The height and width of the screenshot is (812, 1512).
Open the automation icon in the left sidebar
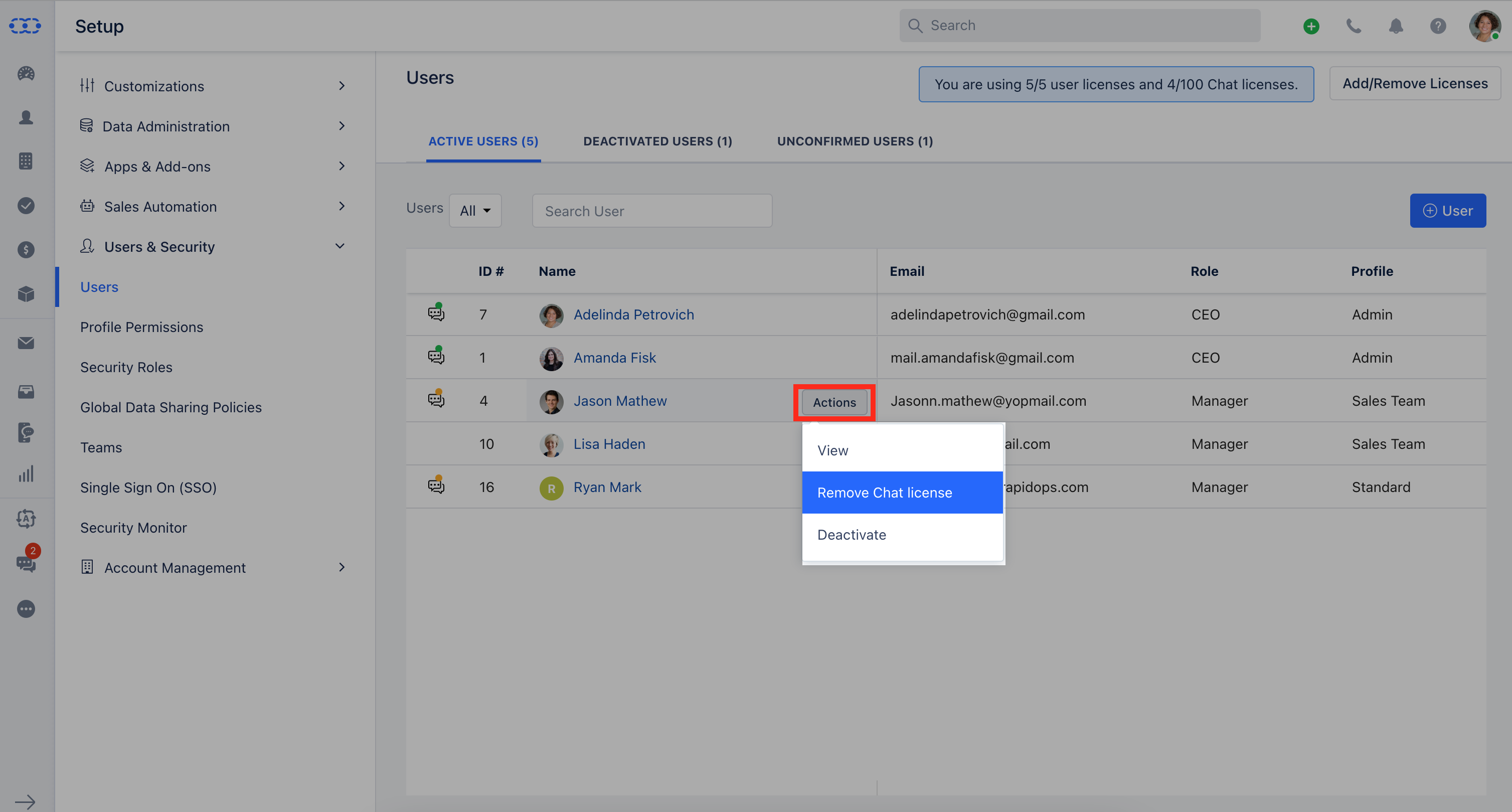click(26, 519)
